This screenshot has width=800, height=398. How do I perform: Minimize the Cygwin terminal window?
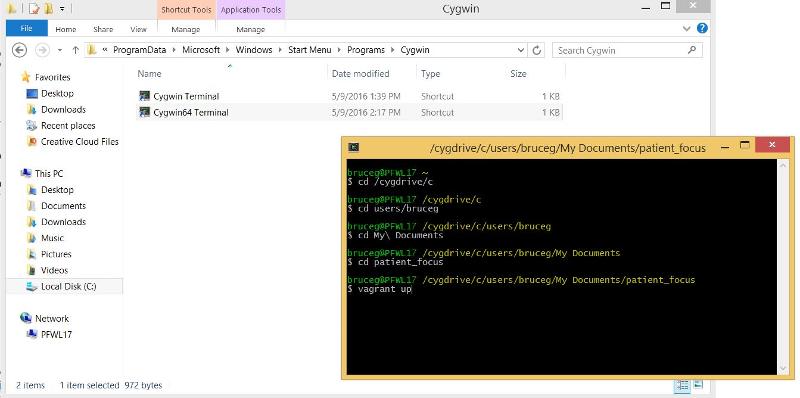pyautogui.click(x=725, y=147)
